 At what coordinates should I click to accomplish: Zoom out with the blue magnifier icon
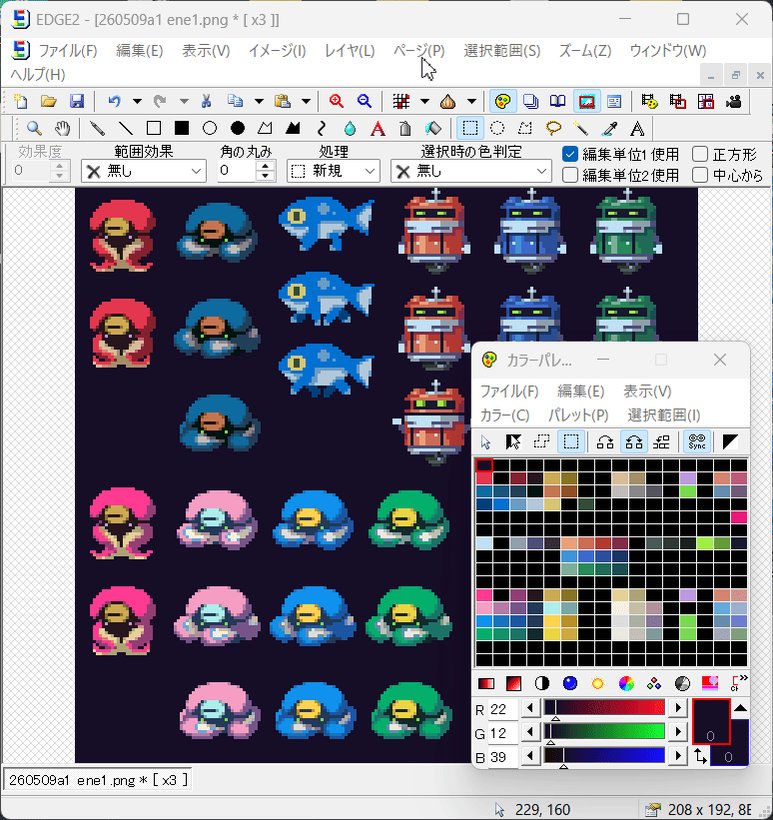(x=365, y=101)
